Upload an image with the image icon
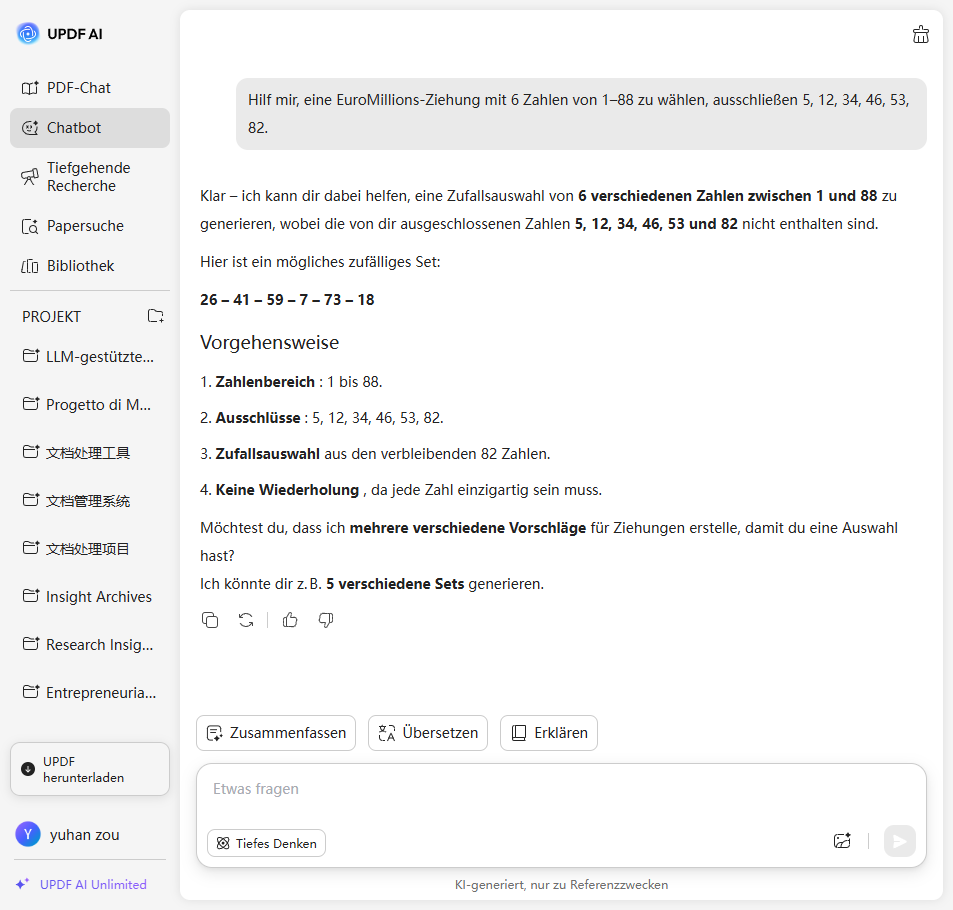Screen dimensions: 953x910 pyautogui.click(x=842, y=841)
